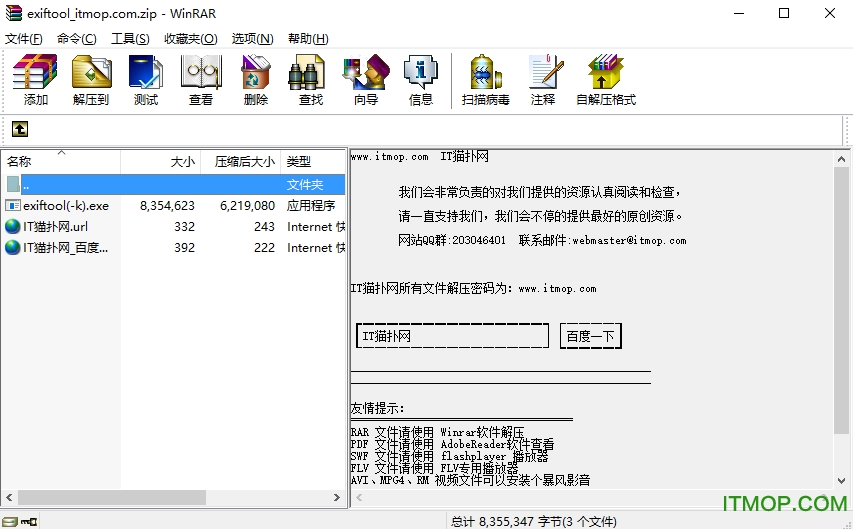Click status bar total 8,355,347 bytes text
The width and height of the screenshot is (853, 529).
533,522
